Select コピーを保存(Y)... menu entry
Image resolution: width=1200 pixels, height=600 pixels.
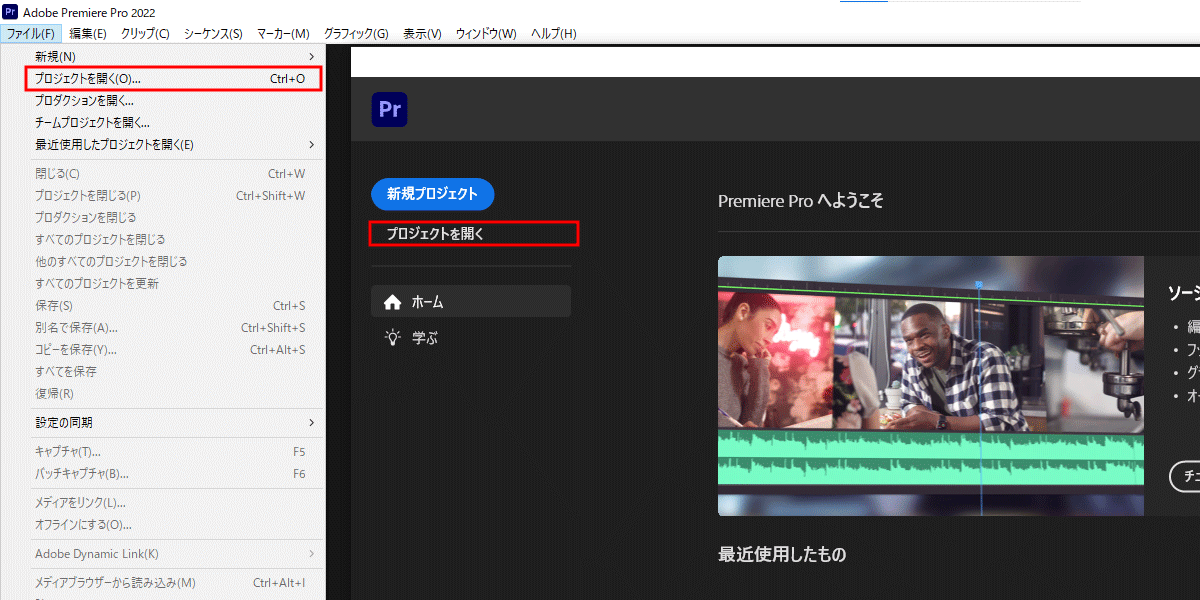click(x=174, y=349)
